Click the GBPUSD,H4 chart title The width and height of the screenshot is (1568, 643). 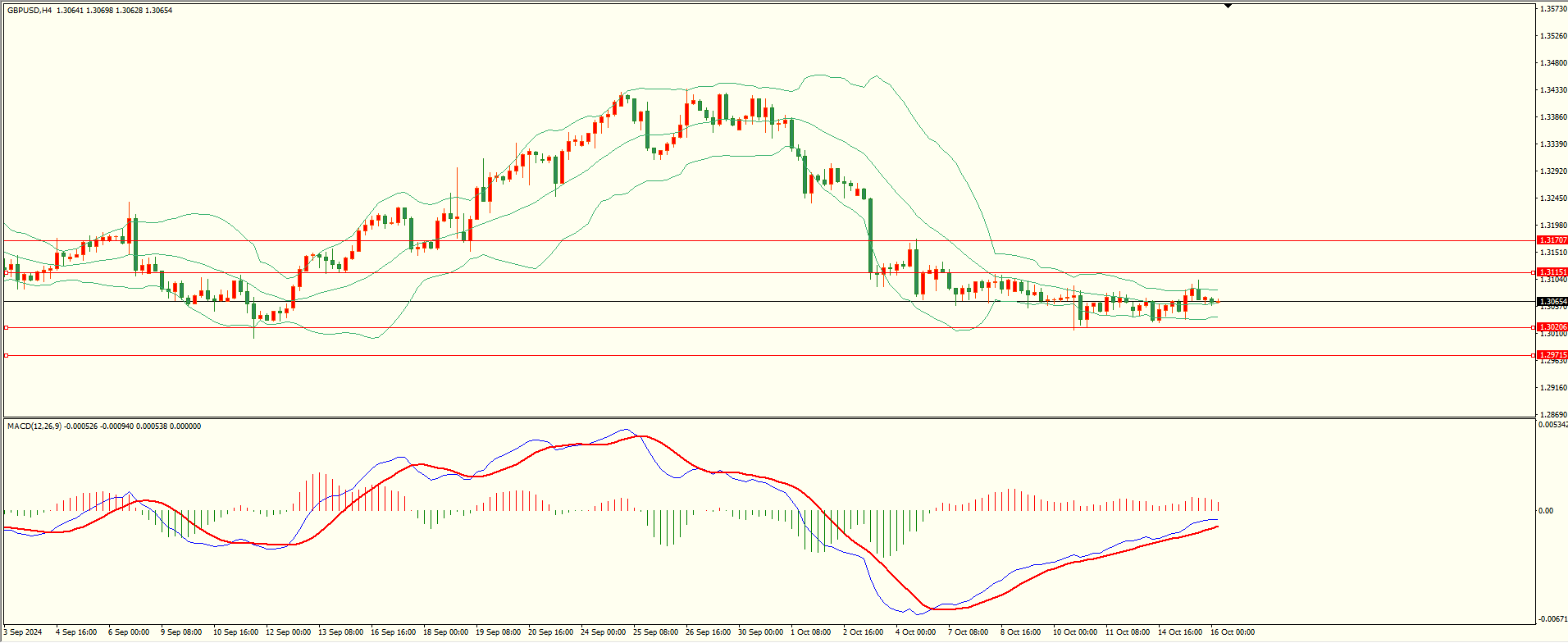tap(30, 11)
